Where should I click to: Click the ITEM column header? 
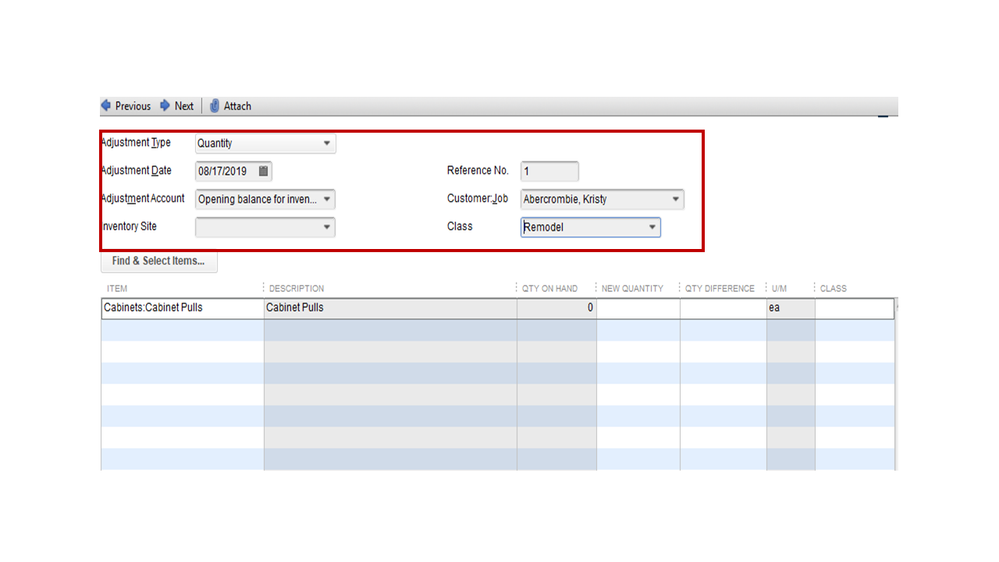click(x=117, y=289)
